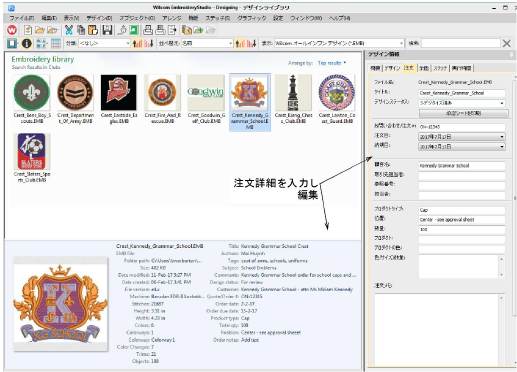Viewport: 517px width, 372px height.
Task: Click the document with arrow icon
Action: 172,30
